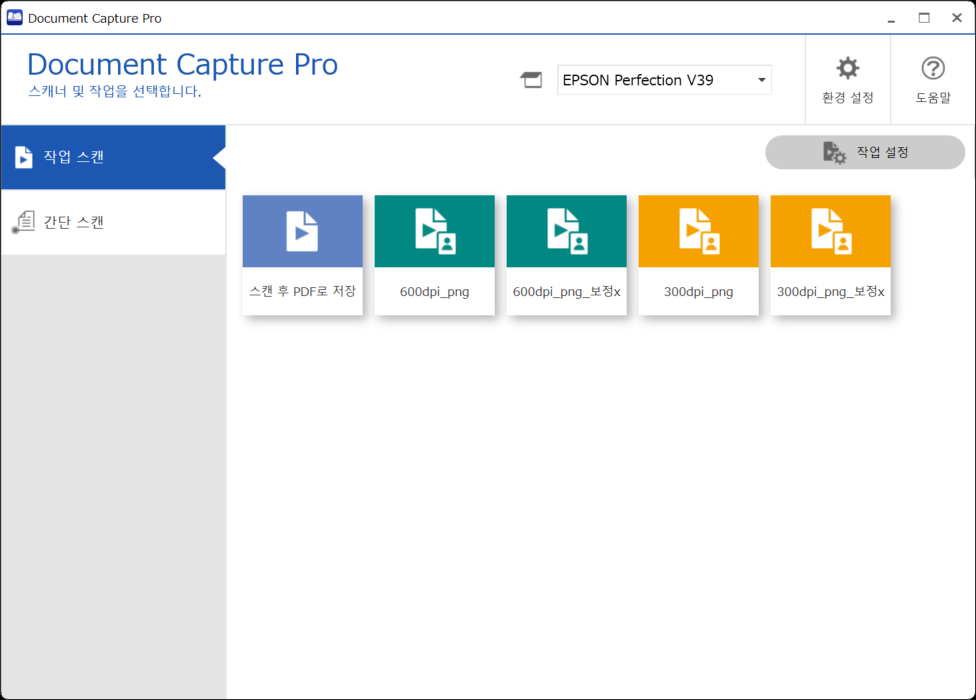Click the scanner device icon beside the dropdown
The height and width of the screenshot is (700, 976).
pyautogui.click(x=532, y=79)
